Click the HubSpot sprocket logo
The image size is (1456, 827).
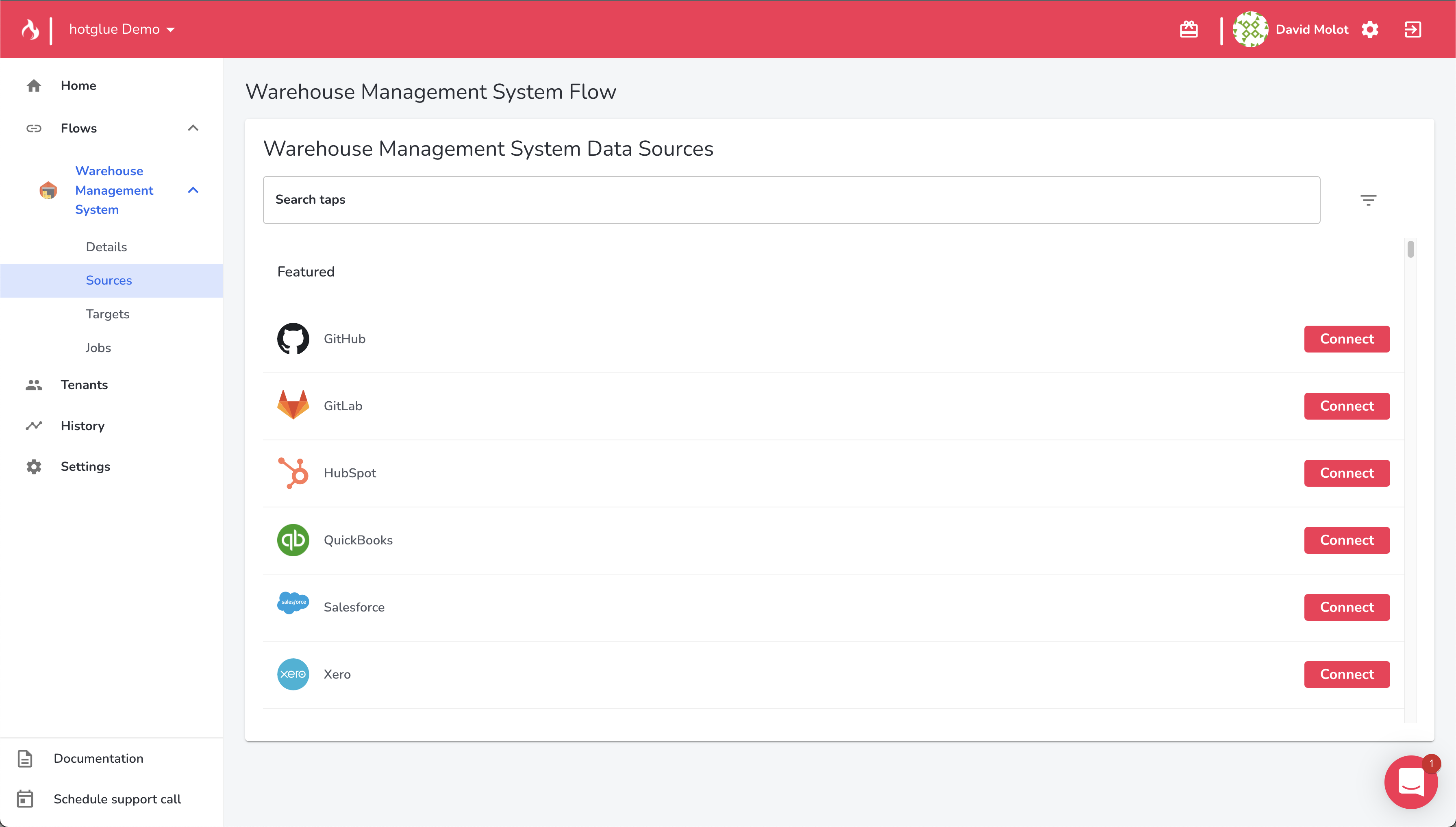[x=293, y=473]
